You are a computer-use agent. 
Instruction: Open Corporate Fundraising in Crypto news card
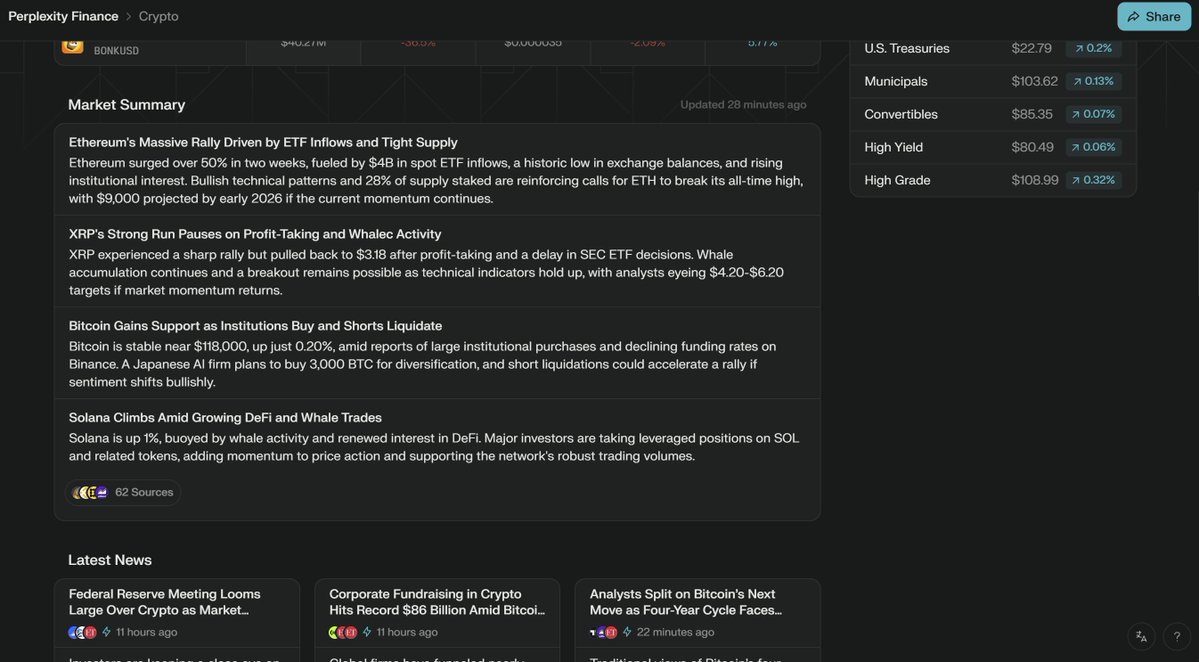(x=437, y=620)
